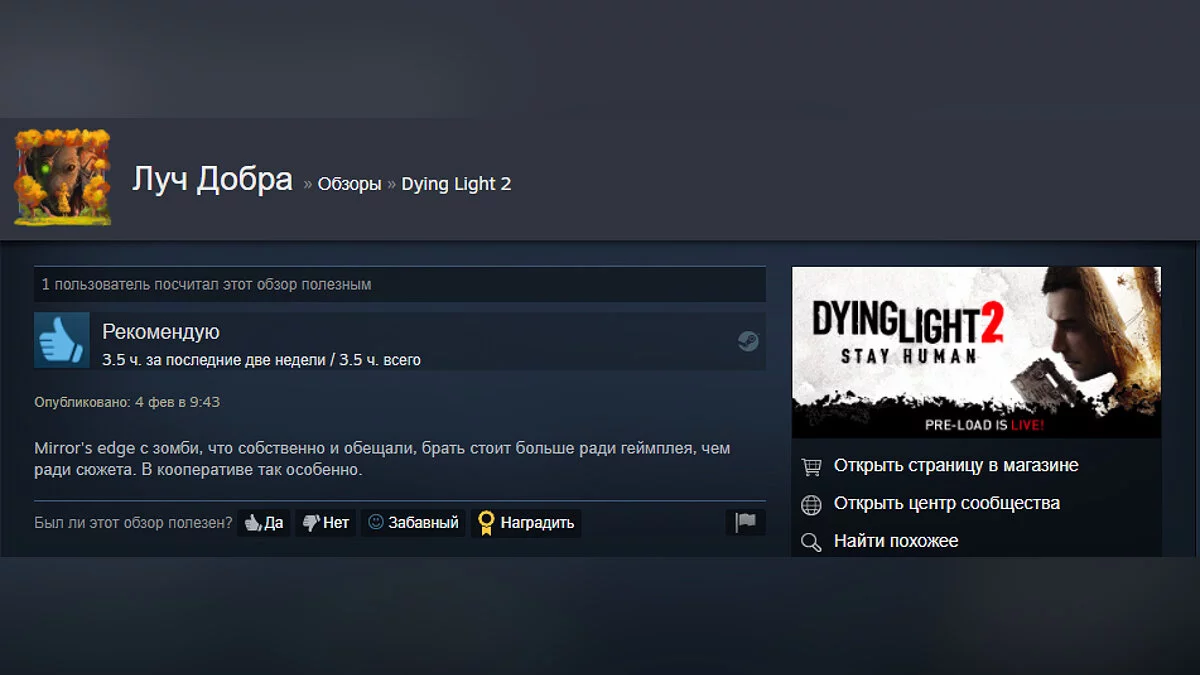Click Открыть страницу в магазине link
Viewport: 1200px width, 675px height.
click(x=956, y=465)
